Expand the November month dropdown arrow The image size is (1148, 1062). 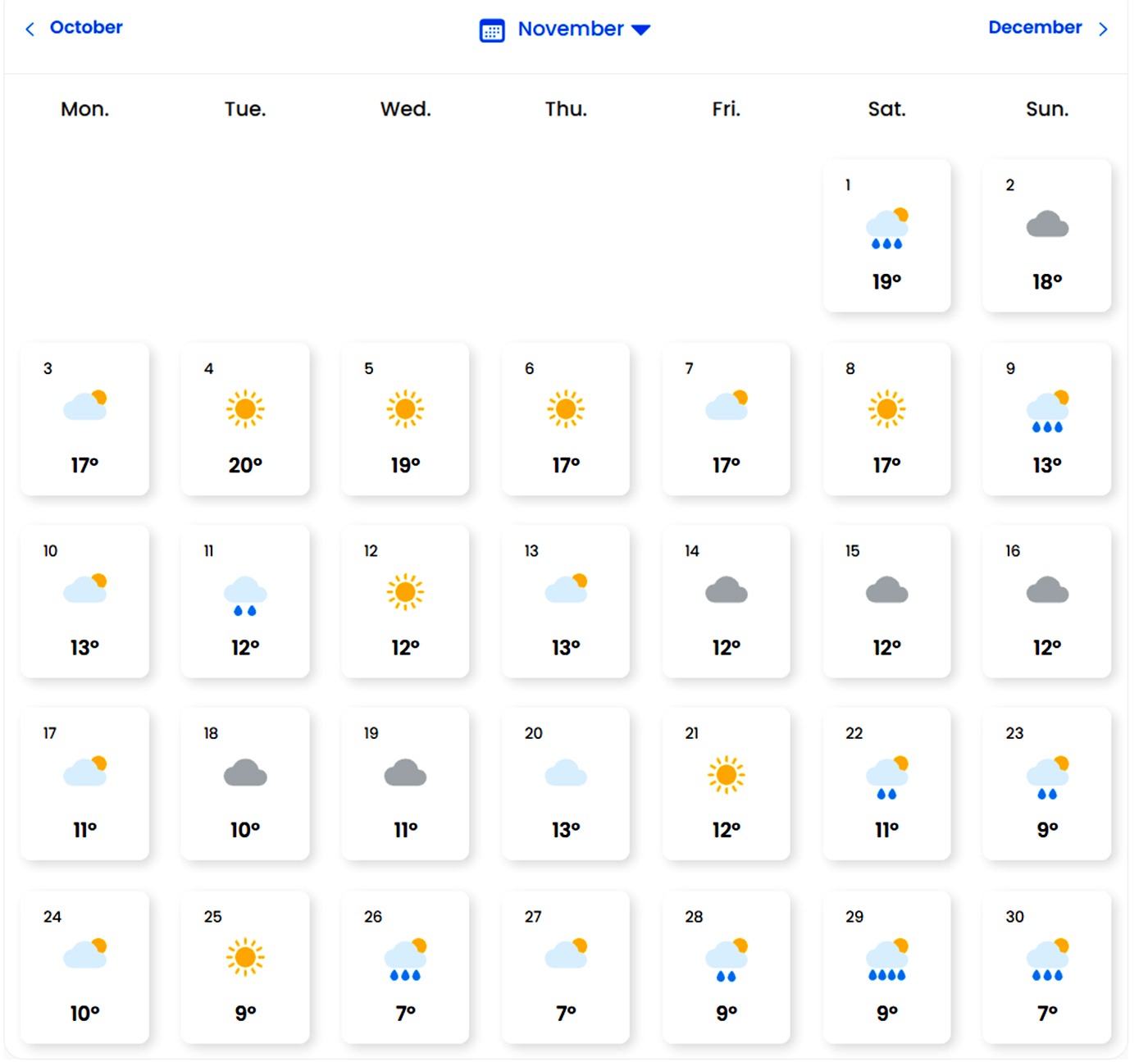click(641, 30)
